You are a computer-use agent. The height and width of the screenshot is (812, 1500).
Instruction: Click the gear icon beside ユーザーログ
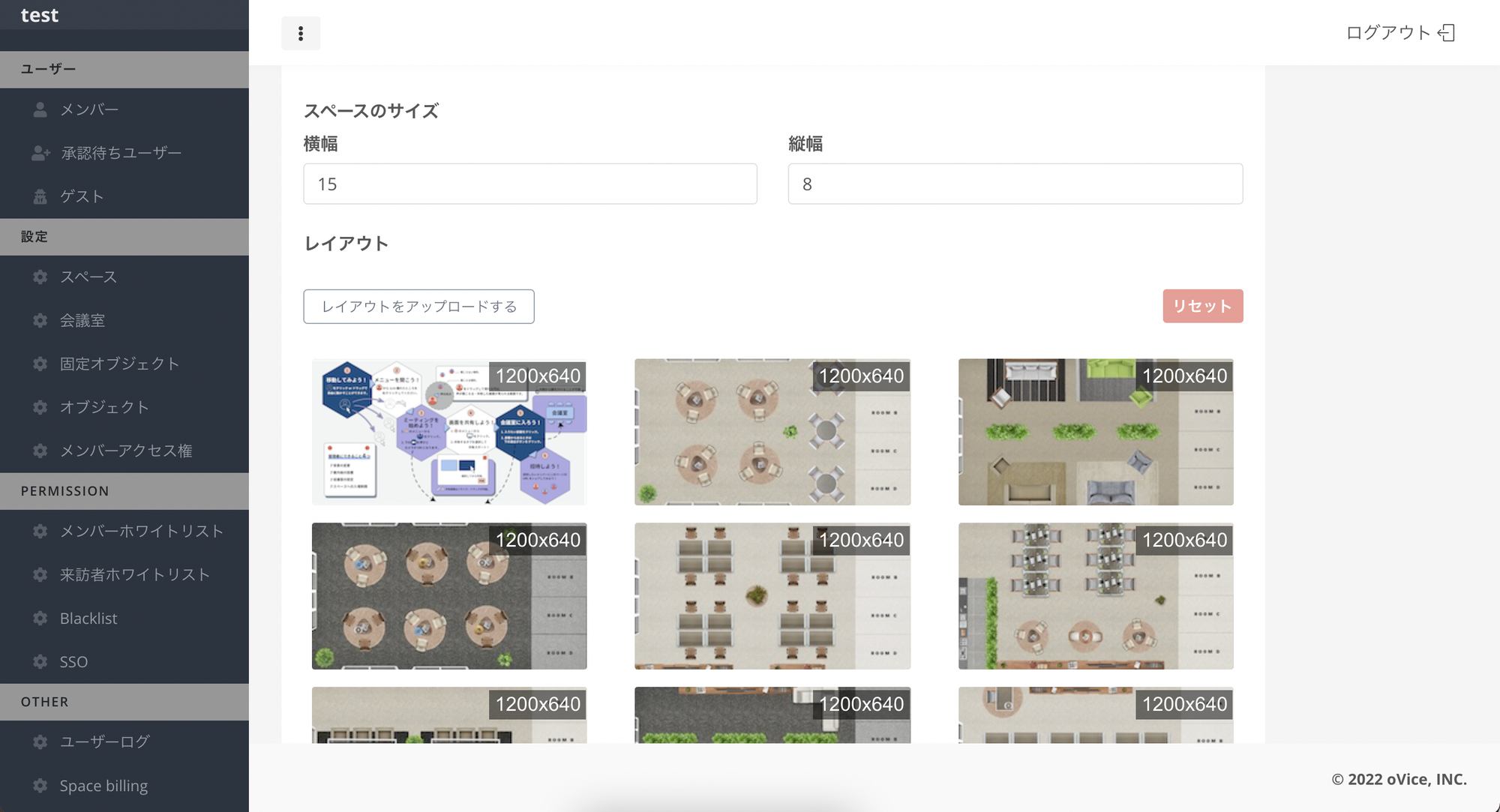(x=40, y=742)
